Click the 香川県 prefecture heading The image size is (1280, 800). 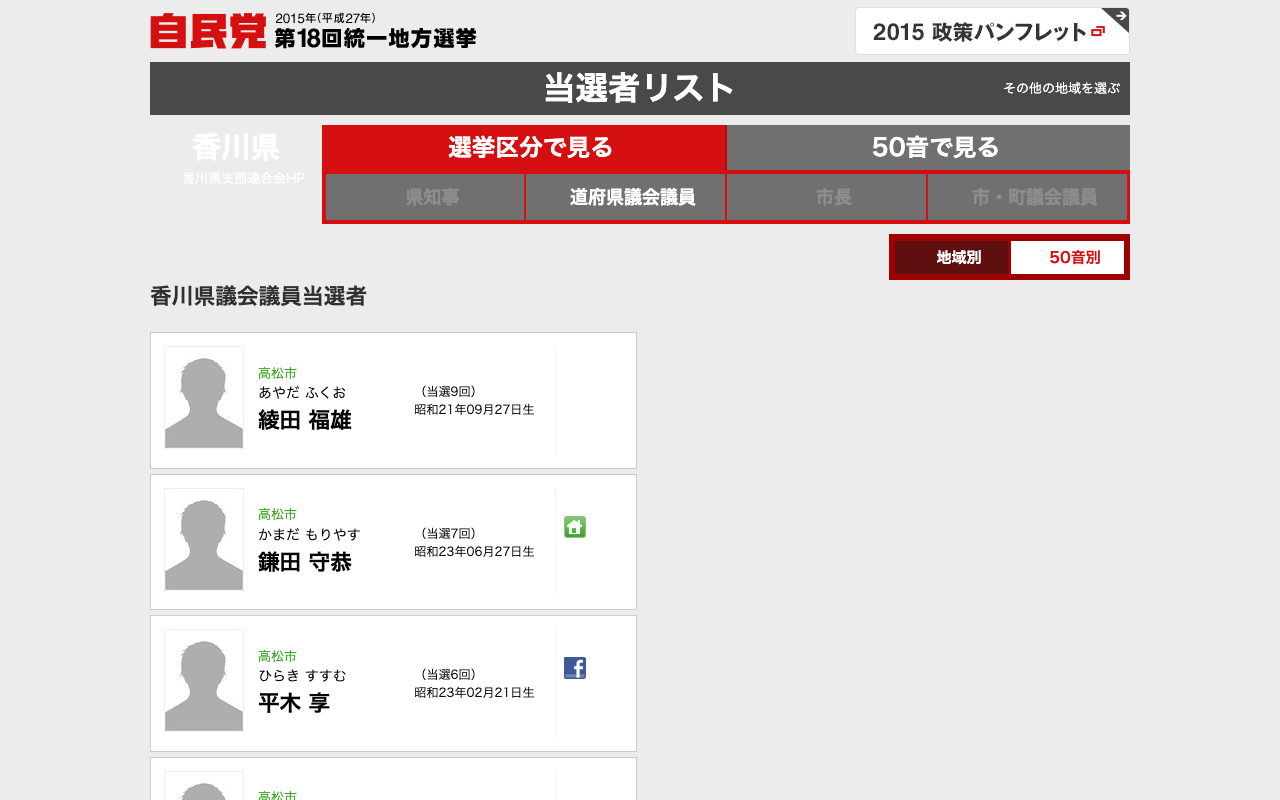[x=236, y=147]
